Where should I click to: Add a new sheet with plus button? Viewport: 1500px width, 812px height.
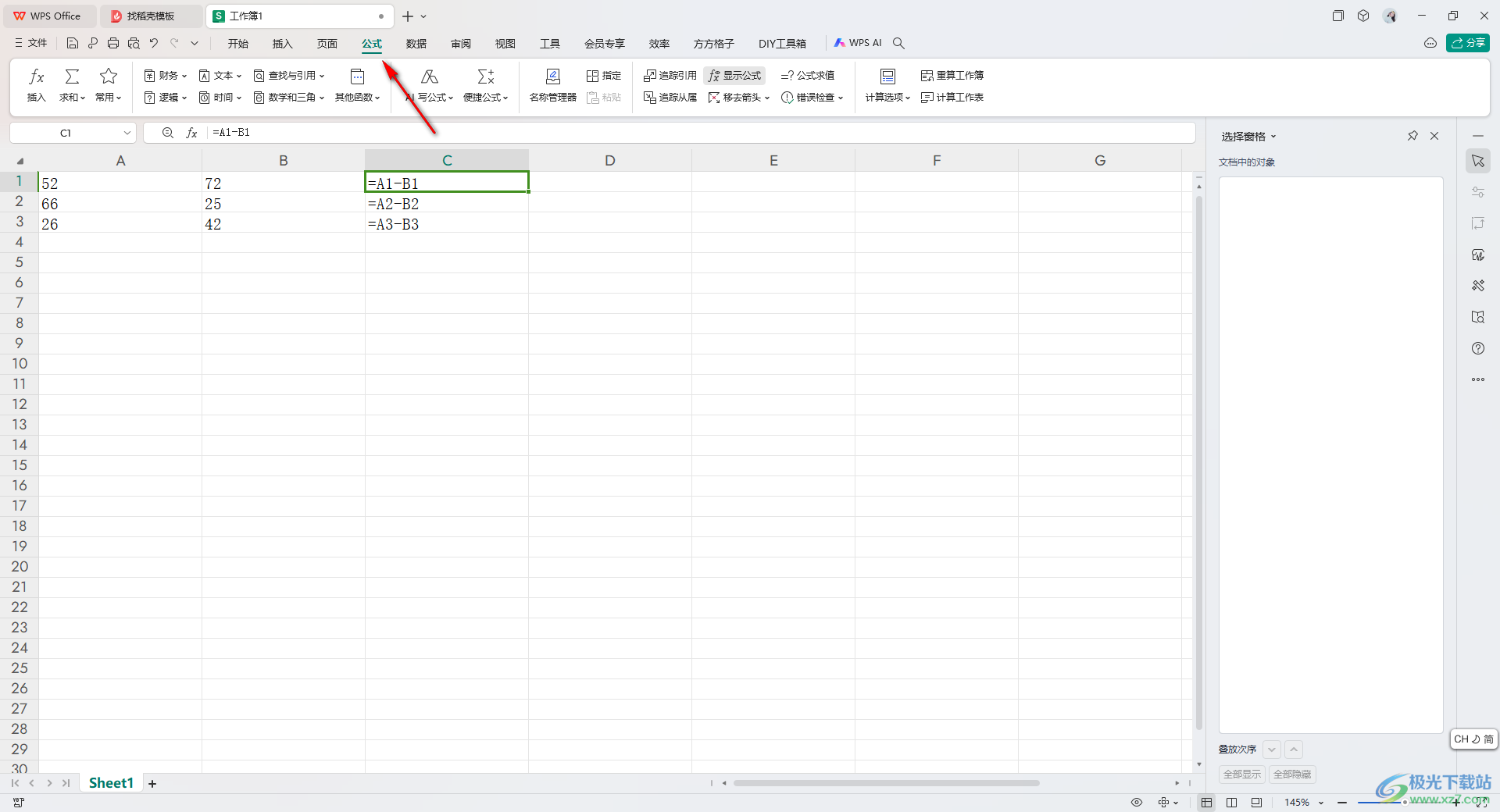pyautogui.click(x=153, y=783)
